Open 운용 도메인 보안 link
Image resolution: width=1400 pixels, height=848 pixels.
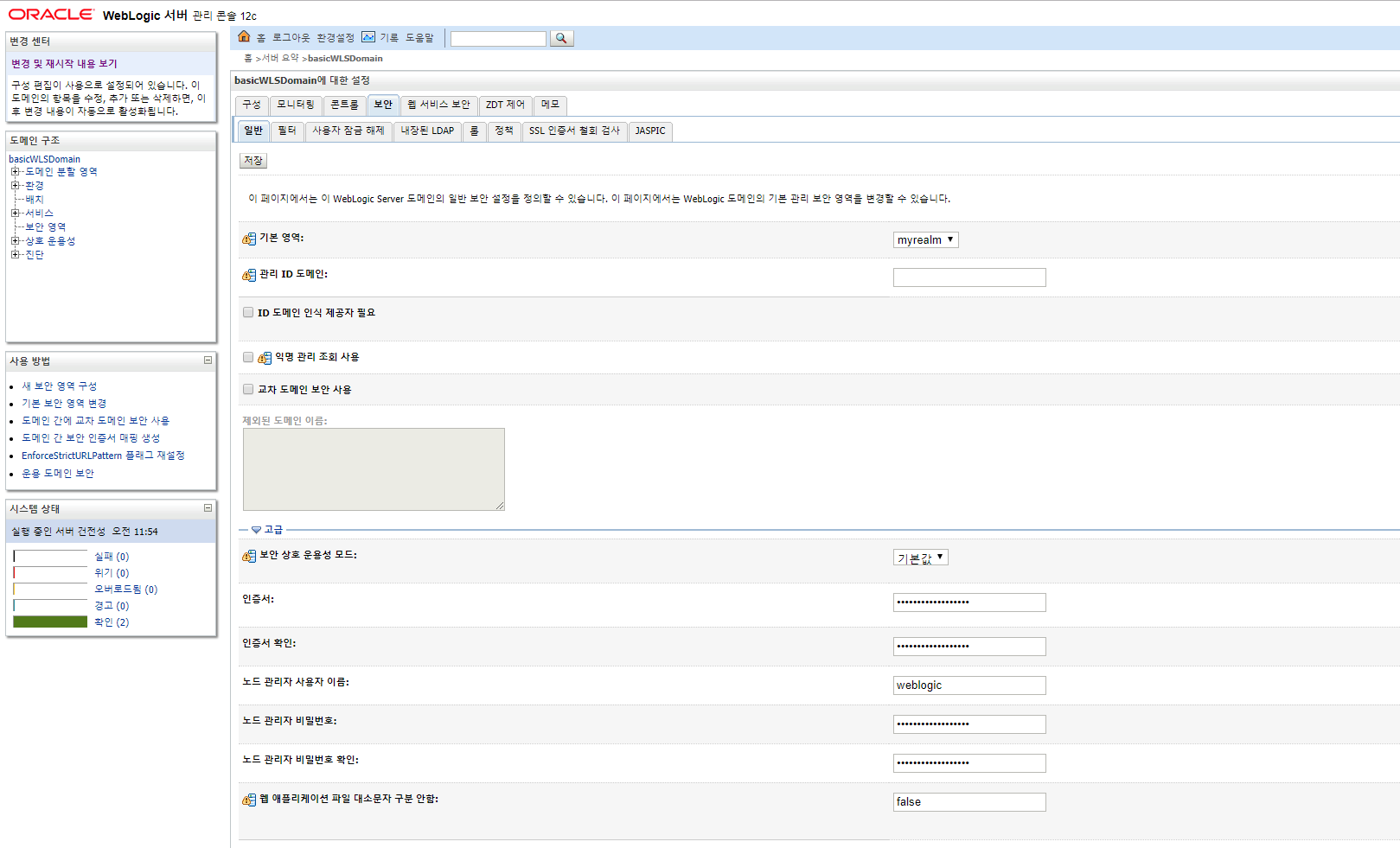(x=58, y=474)
